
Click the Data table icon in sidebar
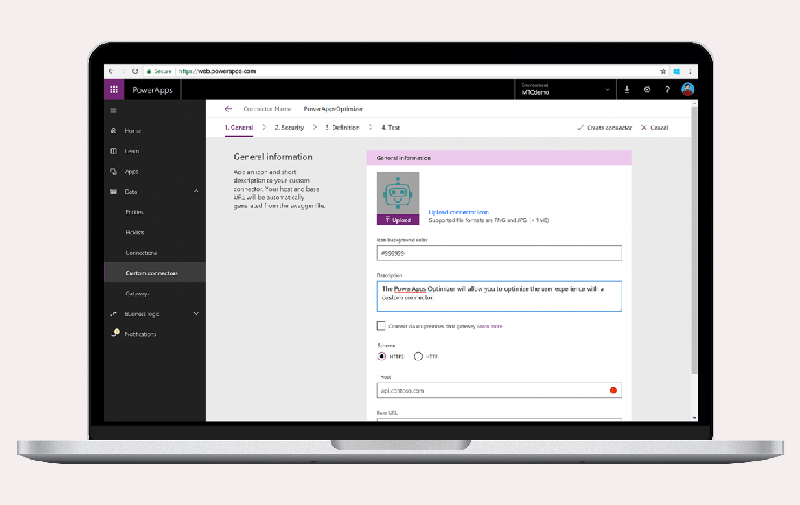pos(113,192)
